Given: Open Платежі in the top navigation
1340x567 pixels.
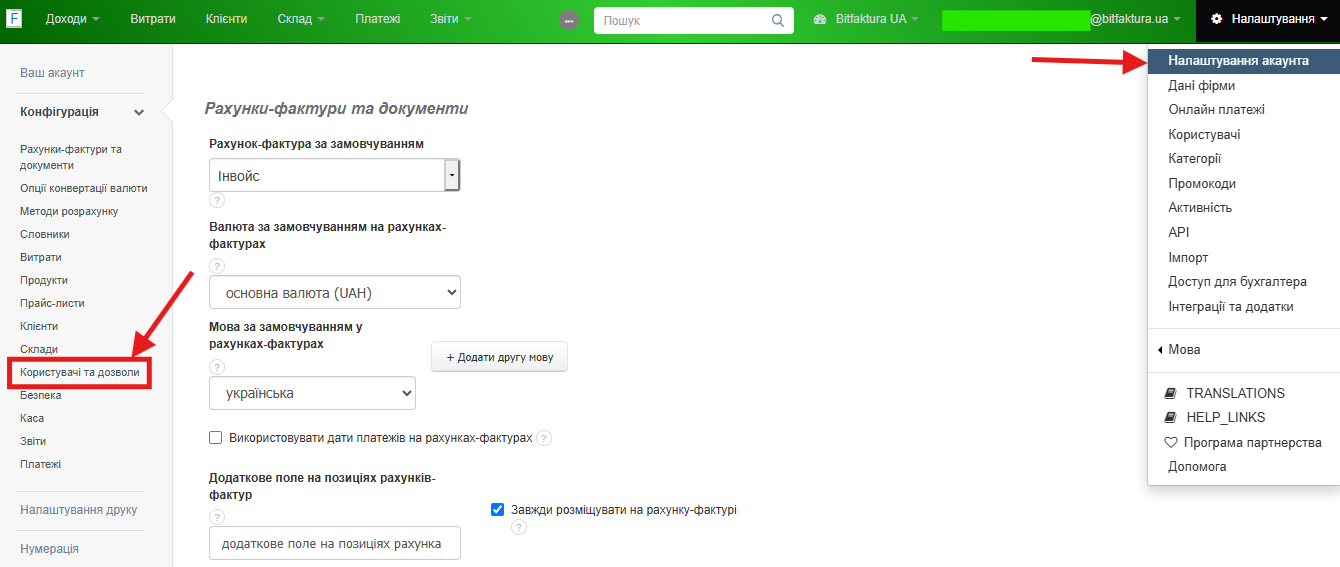Looking at the screenshot, I should 378,19.
